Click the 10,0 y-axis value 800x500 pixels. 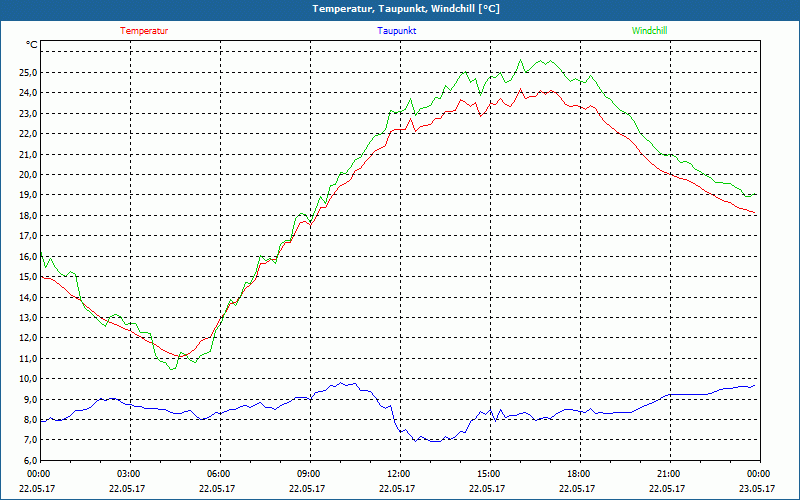pyautogui.click(x=28, y=379)
